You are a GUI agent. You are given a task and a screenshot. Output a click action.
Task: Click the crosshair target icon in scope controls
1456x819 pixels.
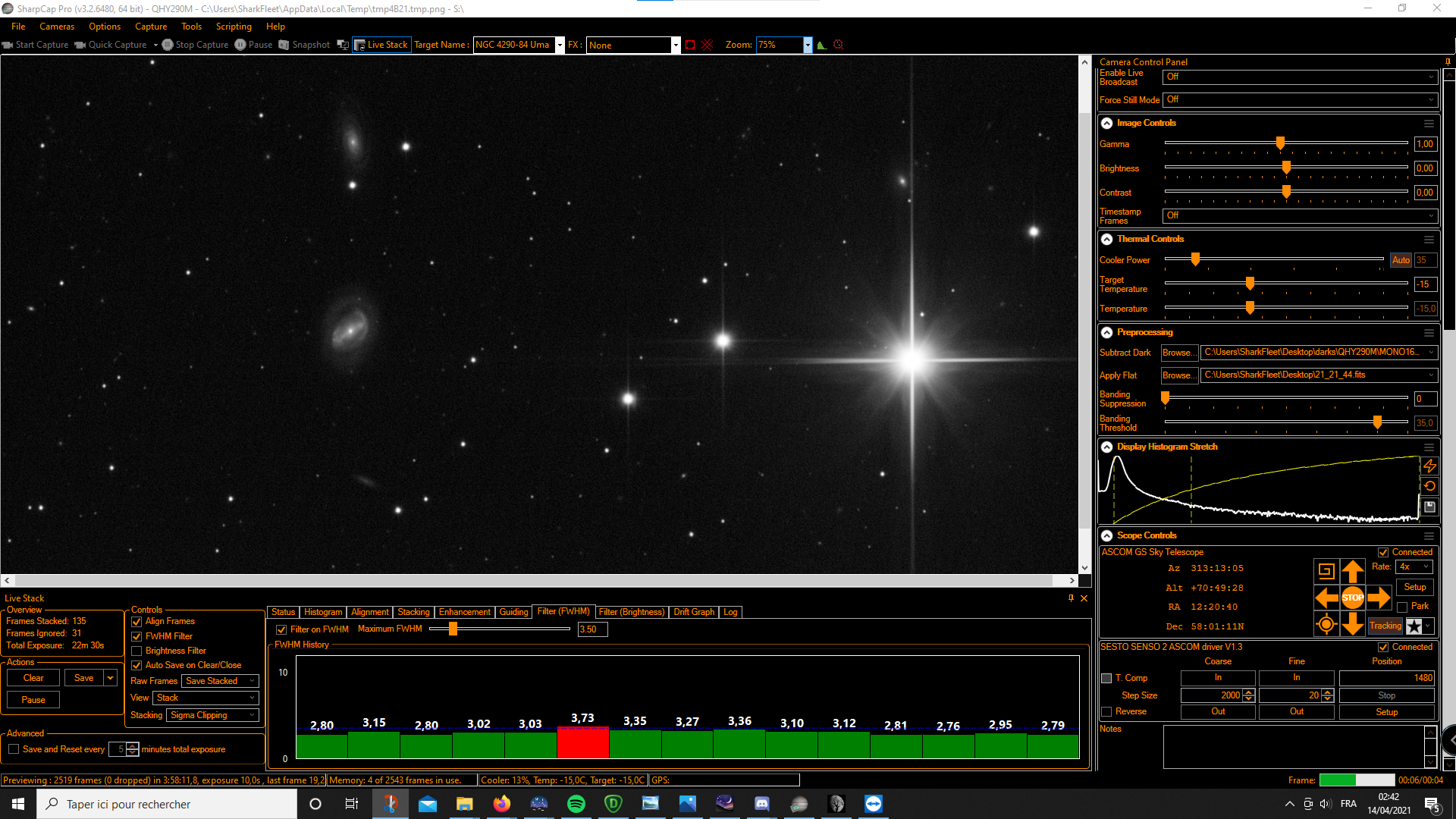[1326, 624]
